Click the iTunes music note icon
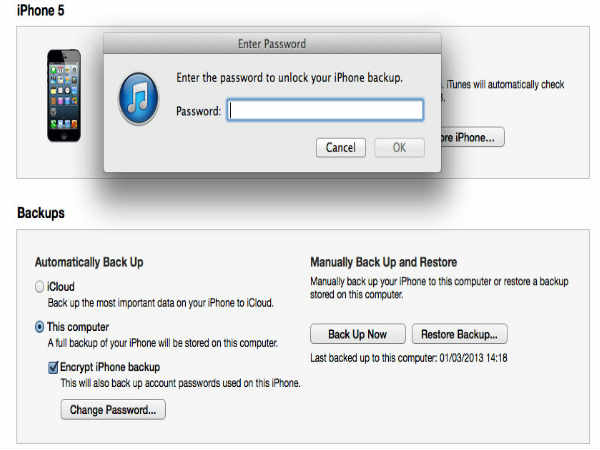The image size is (600, 450). 139,99
